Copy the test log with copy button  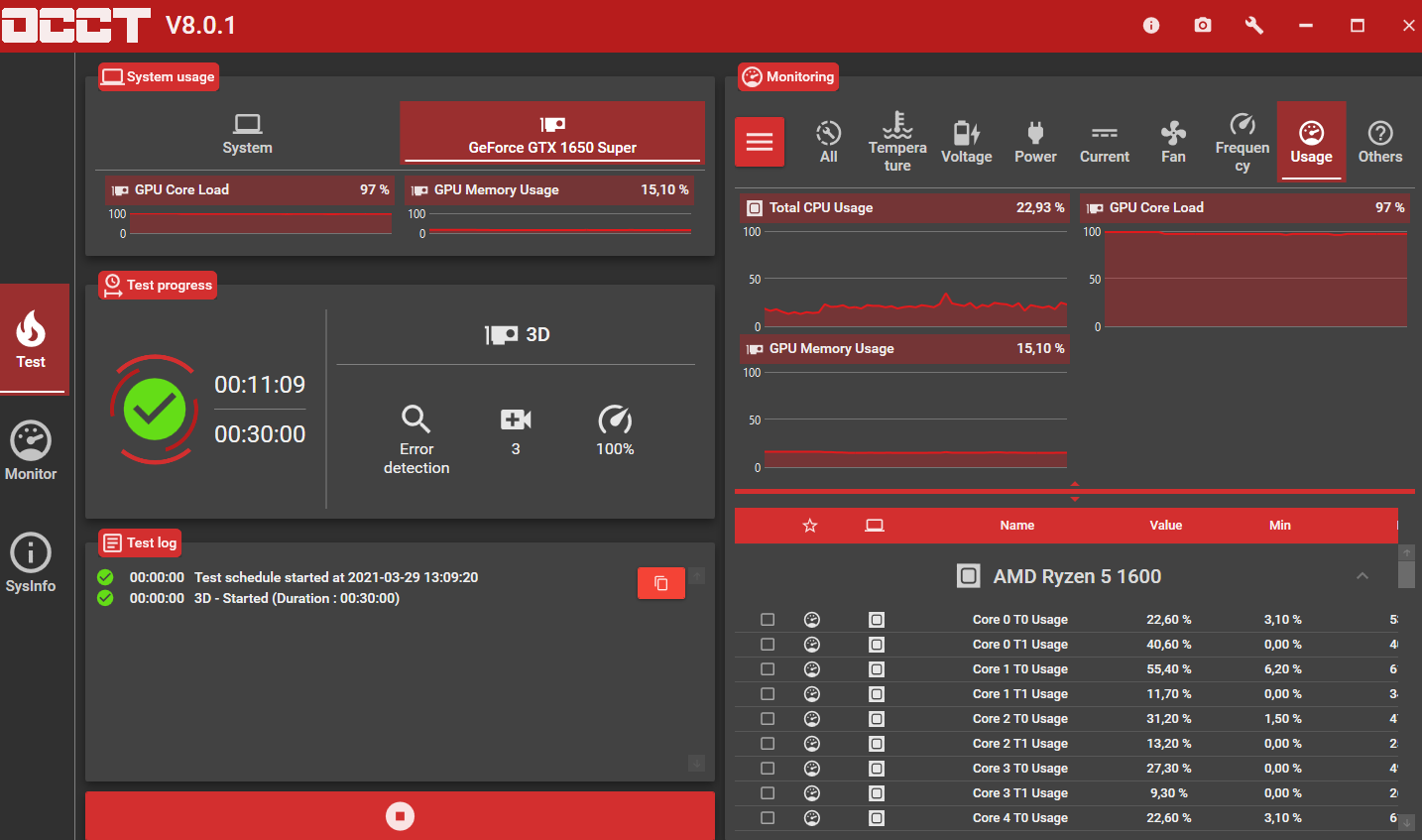pyautogui.click(x=661, y=583)
